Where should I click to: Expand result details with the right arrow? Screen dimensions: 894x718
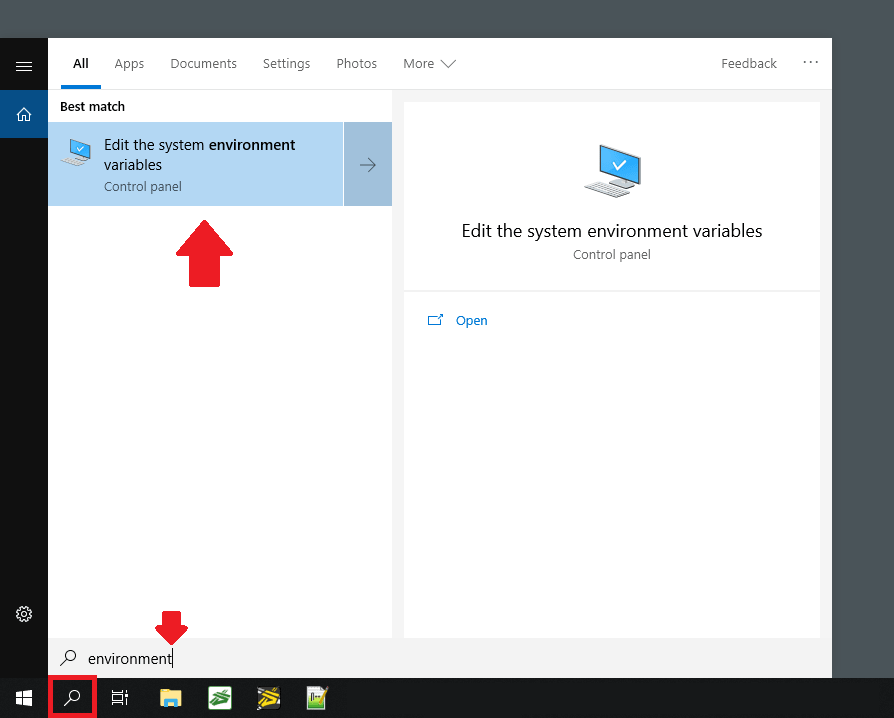click(x=368, y=165)
